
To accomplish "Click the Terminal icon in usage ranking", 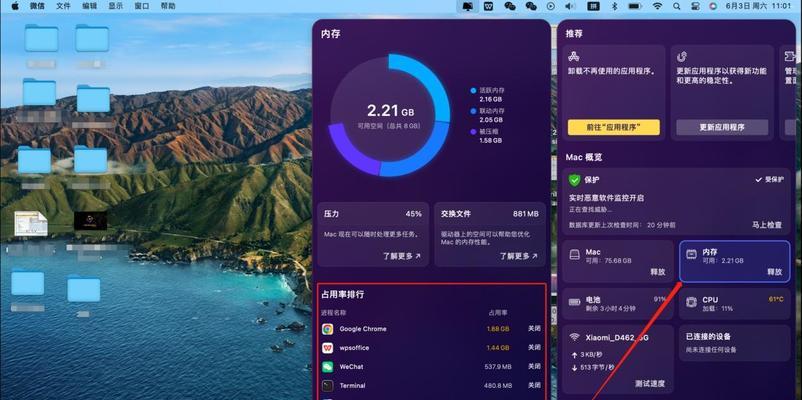I will 328,386.
